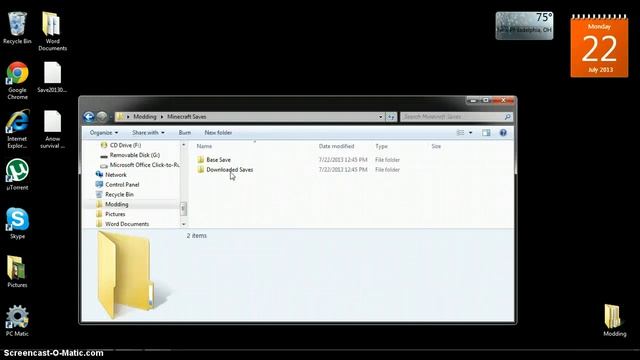The height and width of the screenshot is (360, 640).
Task: Launch Skype from the desktop
Action: 17,223
